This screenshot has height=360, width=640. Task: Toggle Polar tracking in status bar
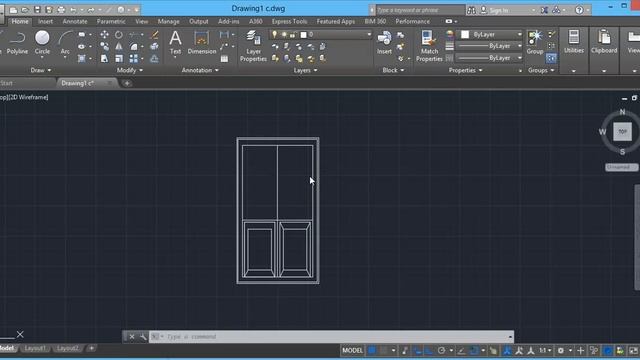point(441,350)
